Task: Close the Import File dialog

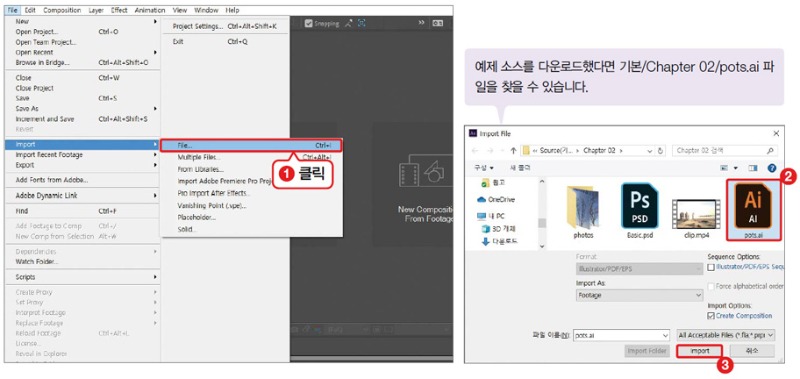Action: click(x=776, y=134)
